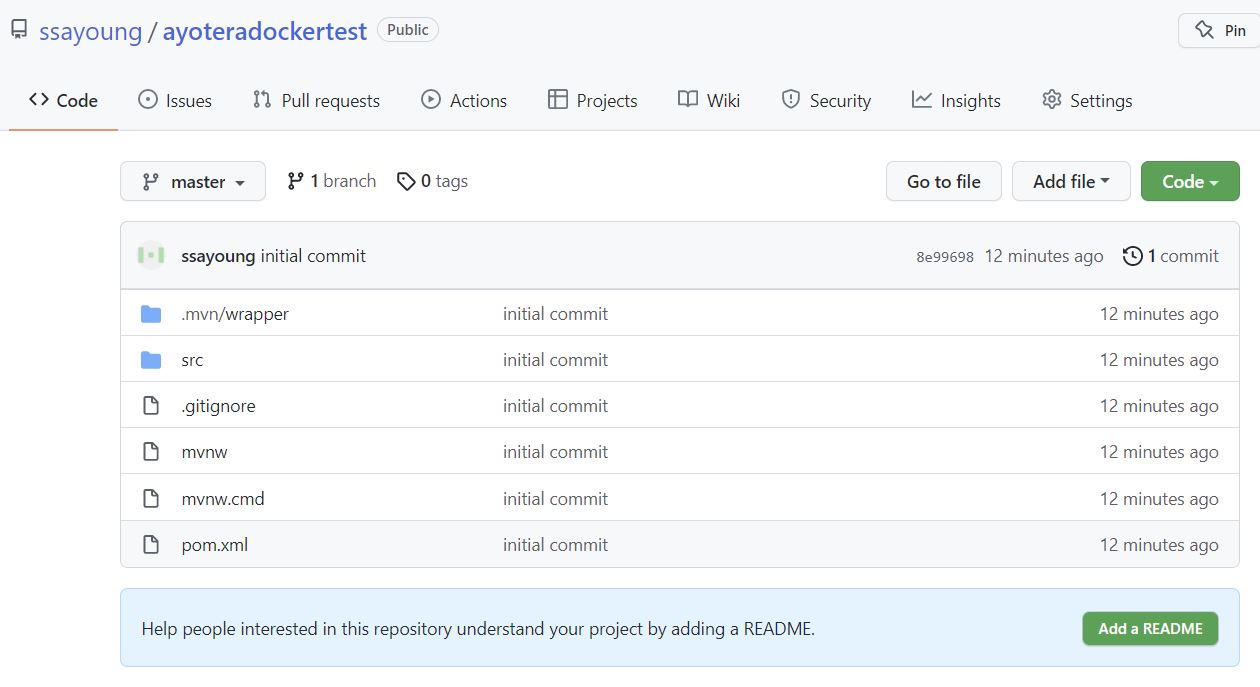Screen dimensions: 1260x687
Task: Open the .gitignore file
Action: 218,406
